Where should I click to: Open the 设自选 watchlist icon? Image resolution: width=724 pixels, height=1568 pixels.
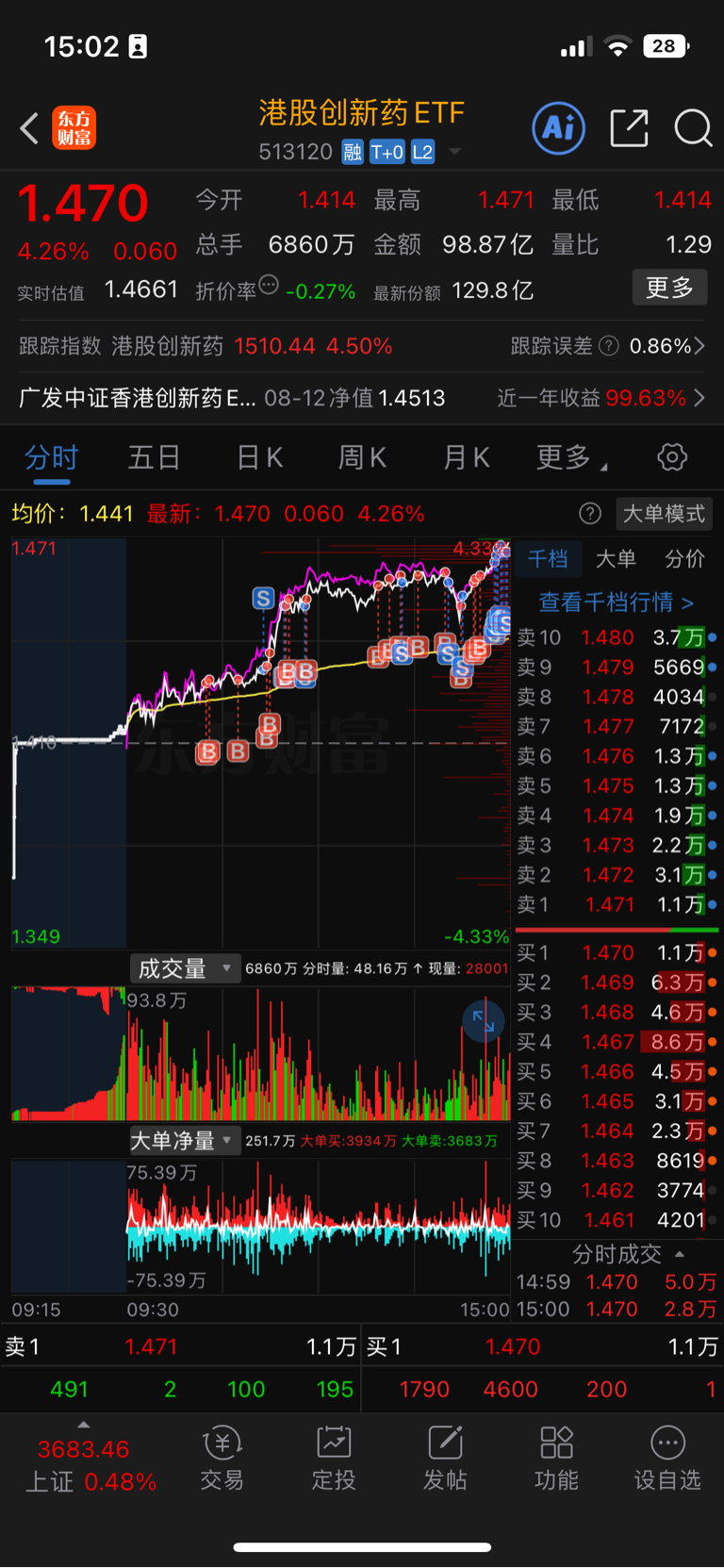pos(667,1459)
